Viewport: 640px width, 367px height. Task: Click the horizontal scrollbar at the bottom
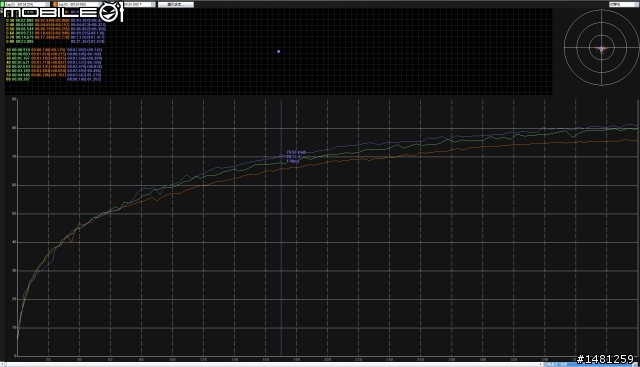[273, 364]
